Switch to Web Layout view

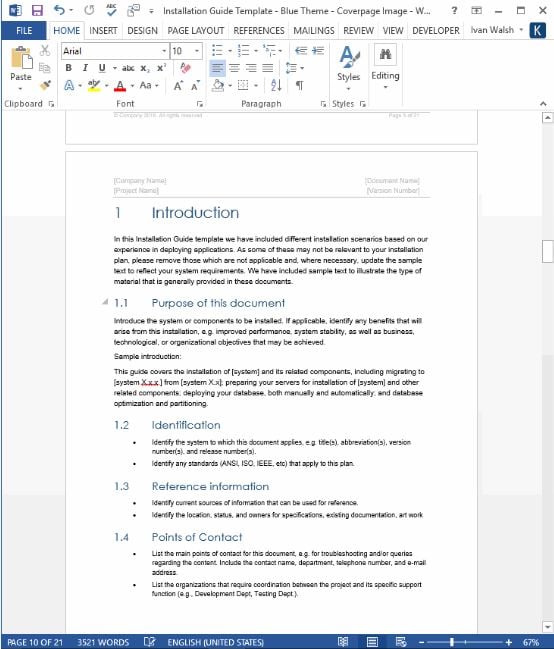pyautogui.click(x=400, y=642)
